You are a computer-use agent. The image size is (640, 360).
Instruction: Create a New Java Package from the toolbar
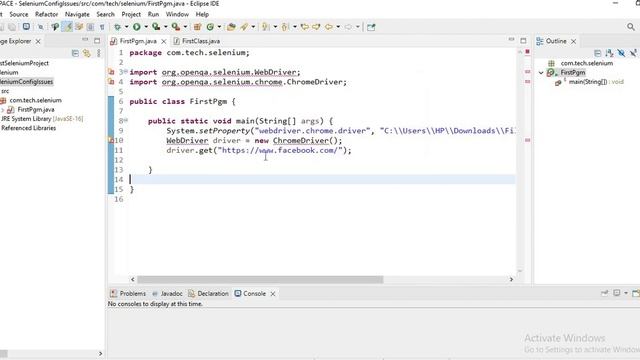pos(198,27)
